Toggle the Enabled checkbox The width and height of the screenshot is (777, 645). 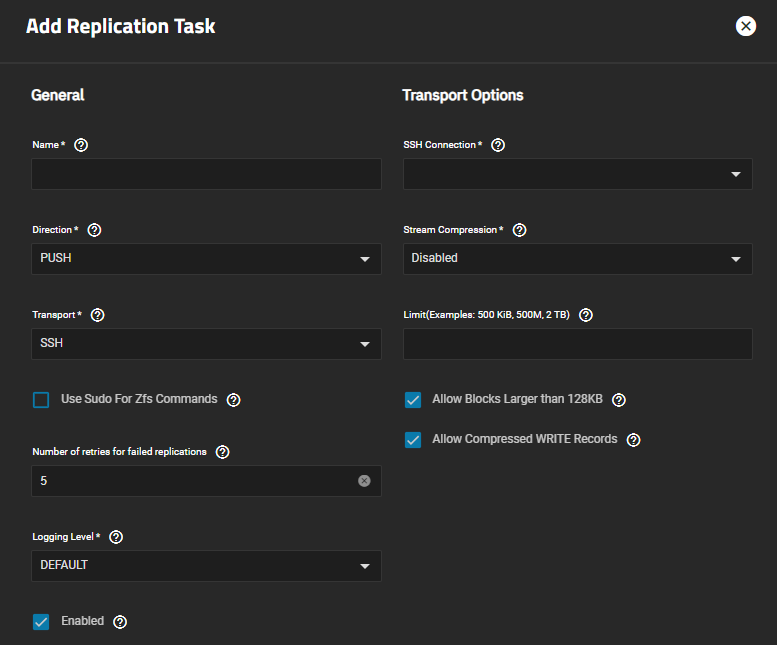(x=41, y=622)
